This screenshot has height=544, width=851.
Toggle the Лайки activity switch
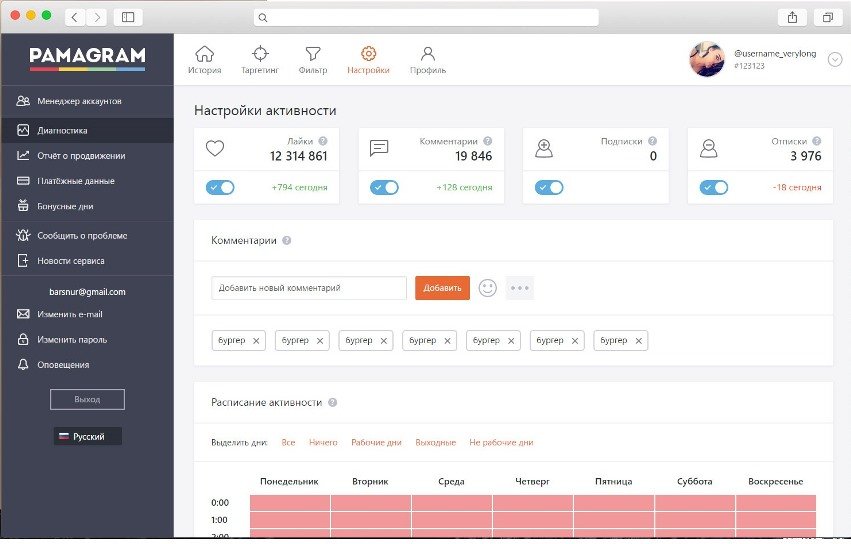click(220, 187)
